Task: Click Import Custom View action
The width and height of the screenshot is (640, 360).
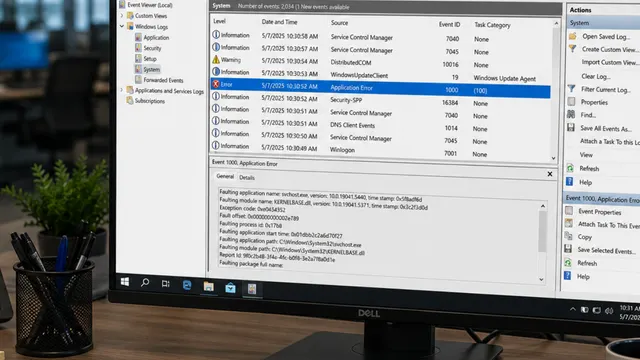Action: [609, 62]
